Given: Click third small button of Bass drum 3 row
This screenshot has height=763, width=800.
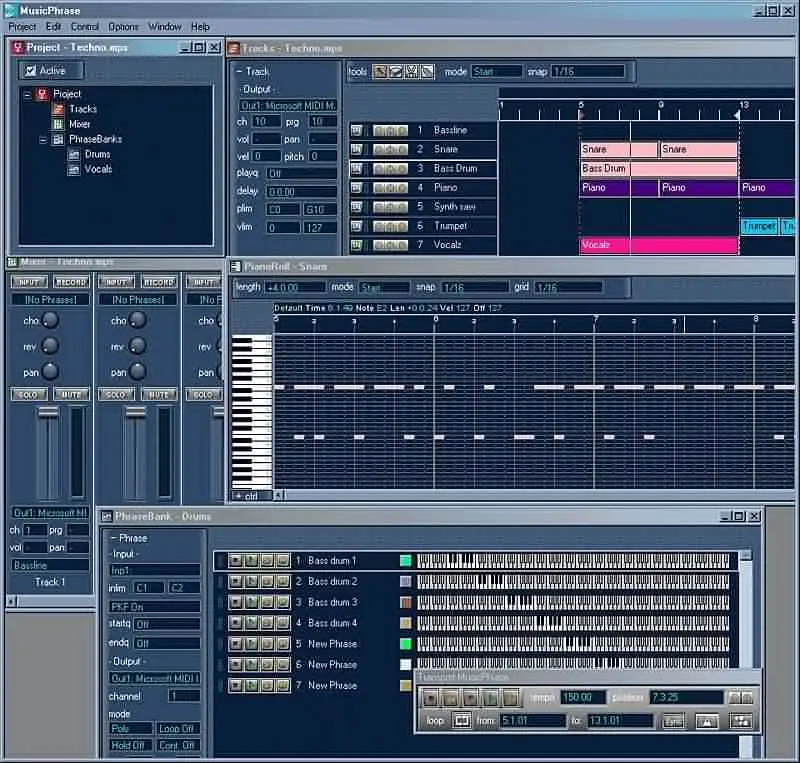Looking at the screenshot, I should [267, 602].
